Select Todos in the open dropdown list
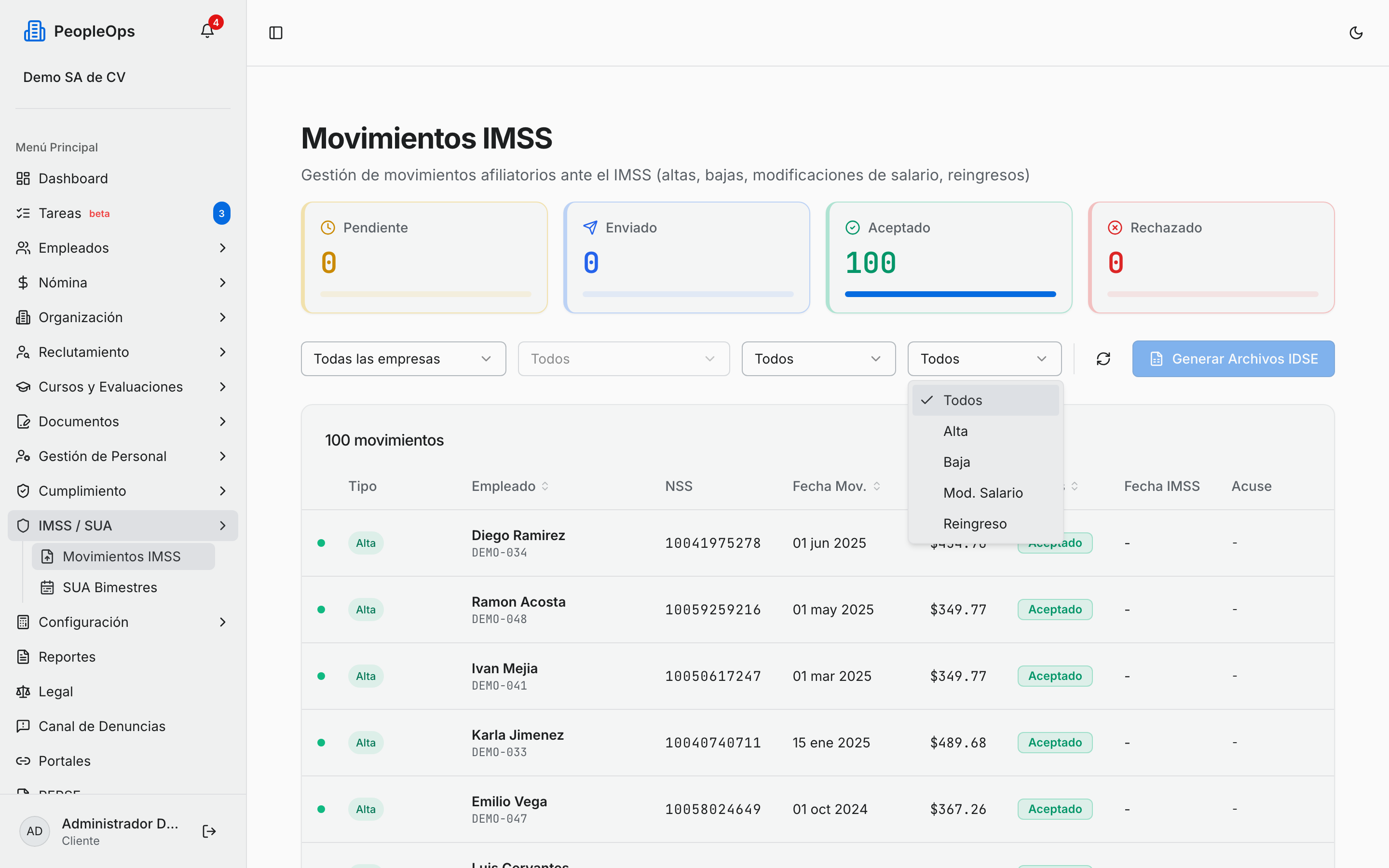Image resolution: width=1389 pixels, height=868 pixels. point(985,400)
